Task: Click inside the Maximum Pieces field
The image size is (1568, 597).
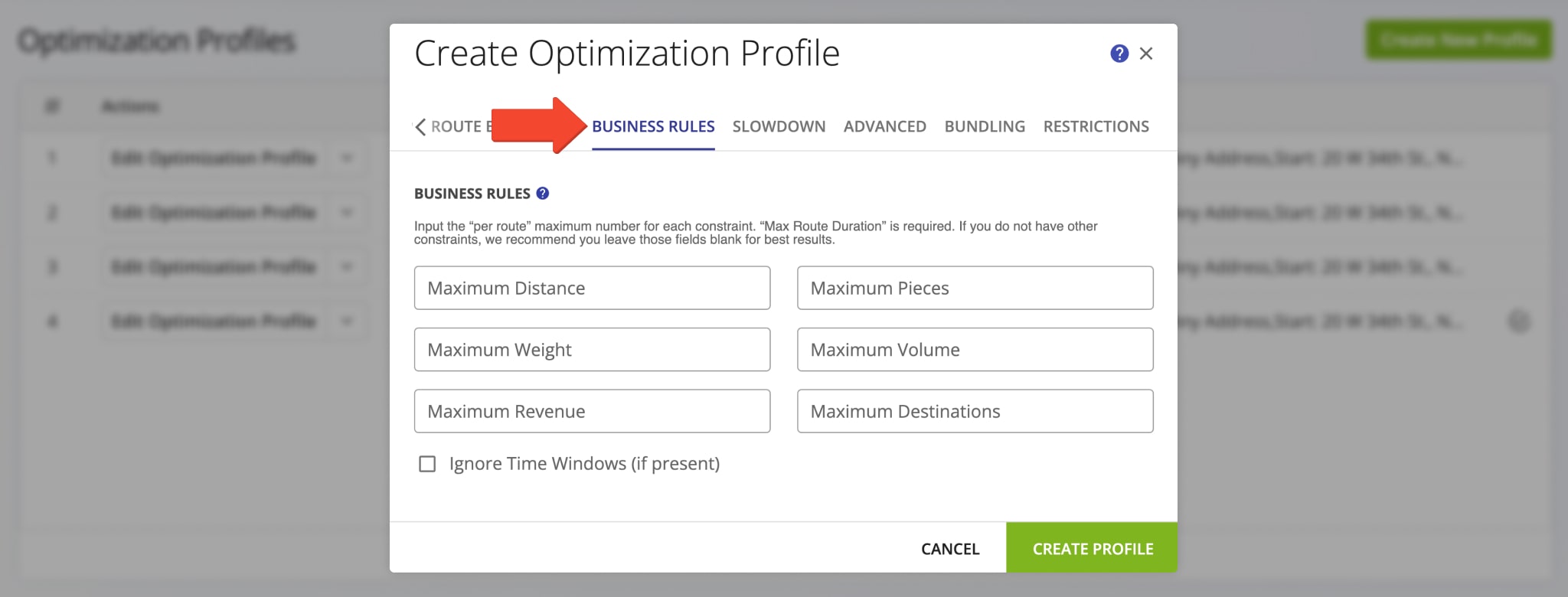Action: coord(975,288)
